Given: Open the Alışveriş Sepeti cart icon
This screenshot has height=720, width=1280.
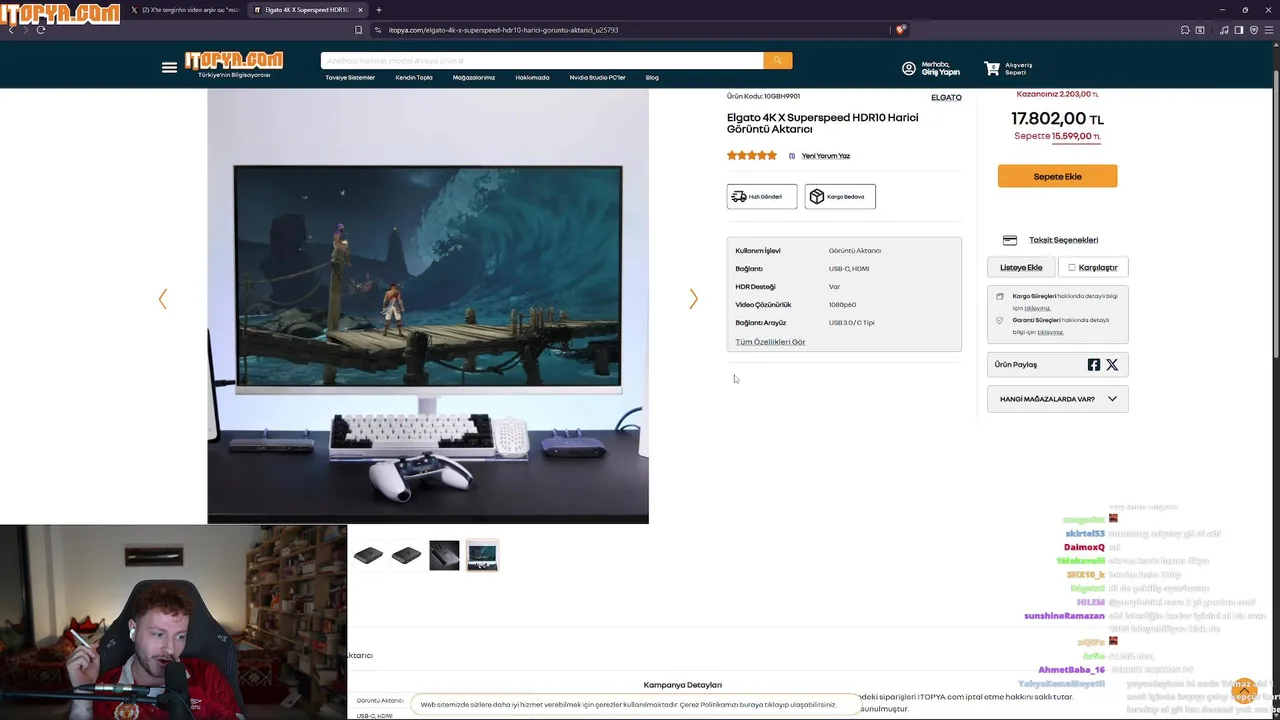Looking at the screenshot, I should pyautogui.click(x=992, y=68).
